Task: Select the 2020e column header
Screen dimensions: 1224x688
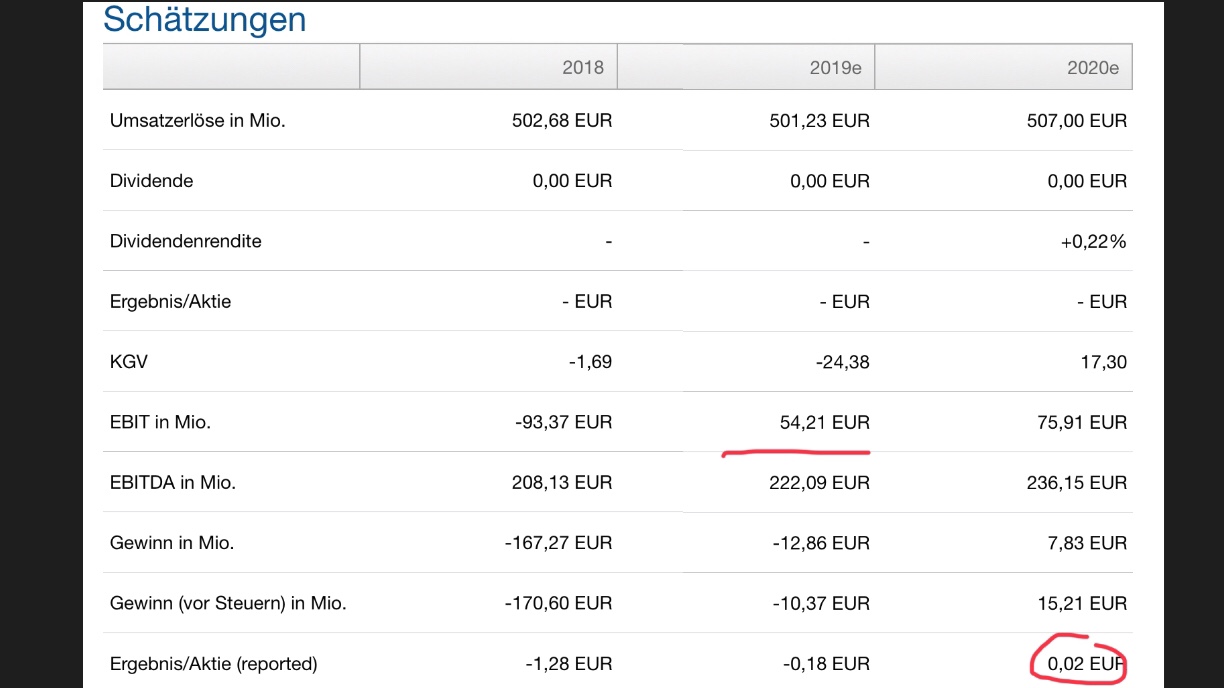Action: 1093,67
